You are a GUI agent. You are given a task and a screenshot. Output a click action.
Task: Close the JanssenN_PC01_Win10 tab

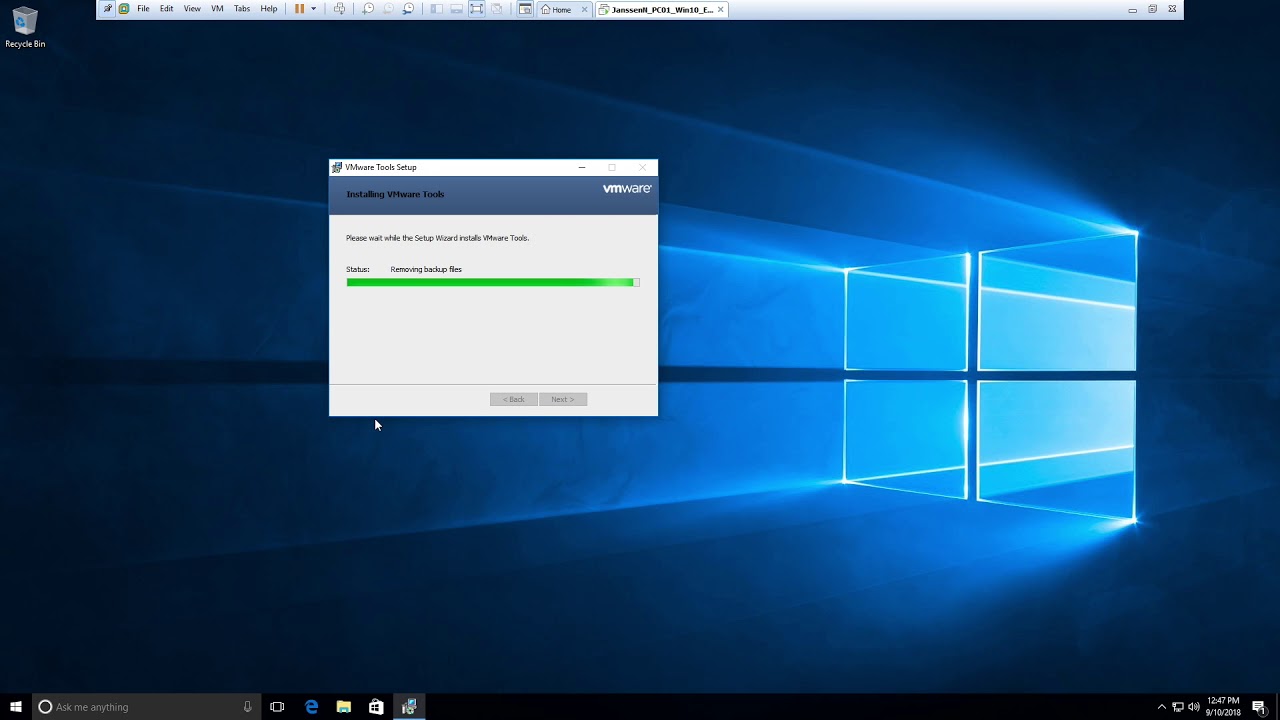[x=721, y=10]
